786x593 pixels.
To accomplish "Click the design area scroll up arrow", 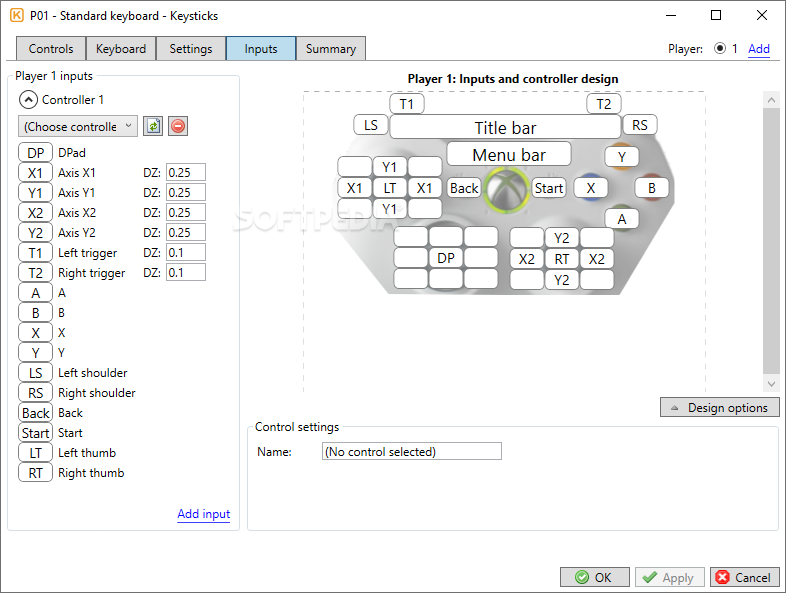I will tap(771, 100).
